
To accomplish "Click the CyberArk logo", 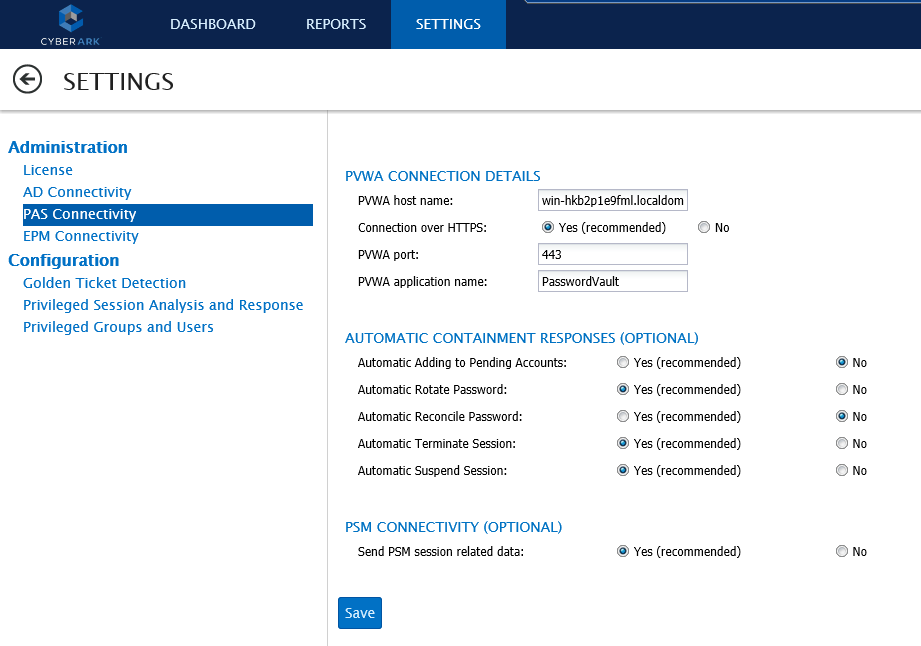I will tap(70, 24).
